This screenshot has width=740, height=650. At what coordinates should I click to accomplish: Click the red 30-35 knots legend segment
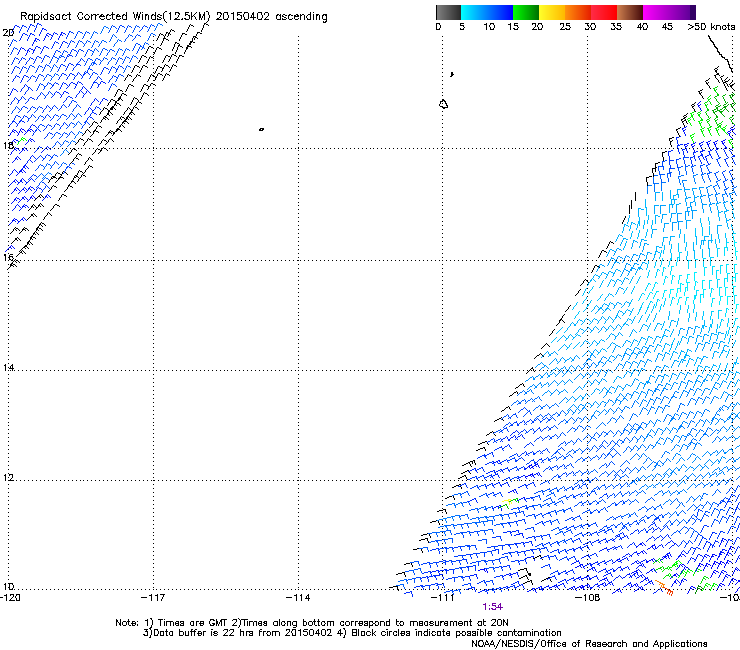tap(604, 12)
